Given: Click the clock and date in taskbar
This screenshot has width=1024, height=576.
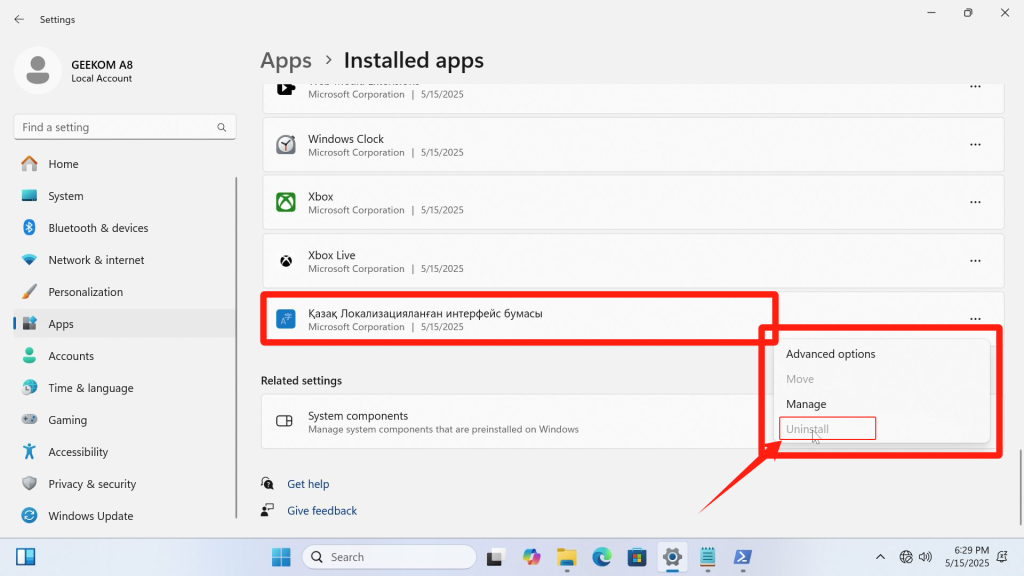Looking at the screenshot, I should click(x=967, y=557).
